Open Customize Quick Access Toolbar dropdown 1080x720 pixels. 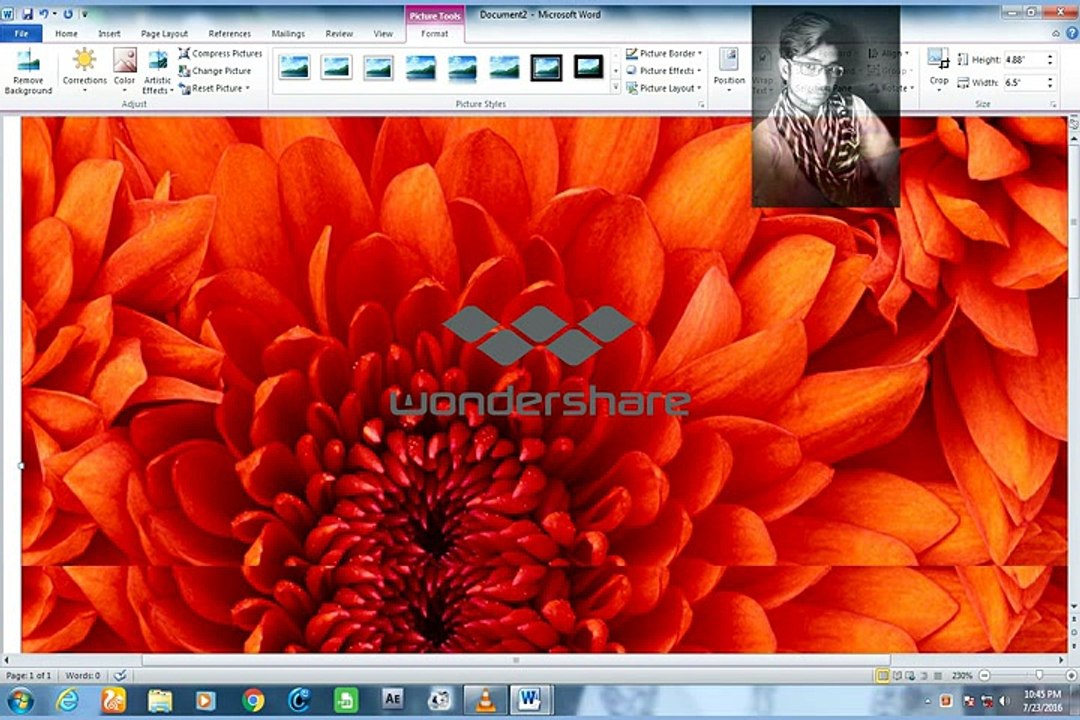(85, 14)
